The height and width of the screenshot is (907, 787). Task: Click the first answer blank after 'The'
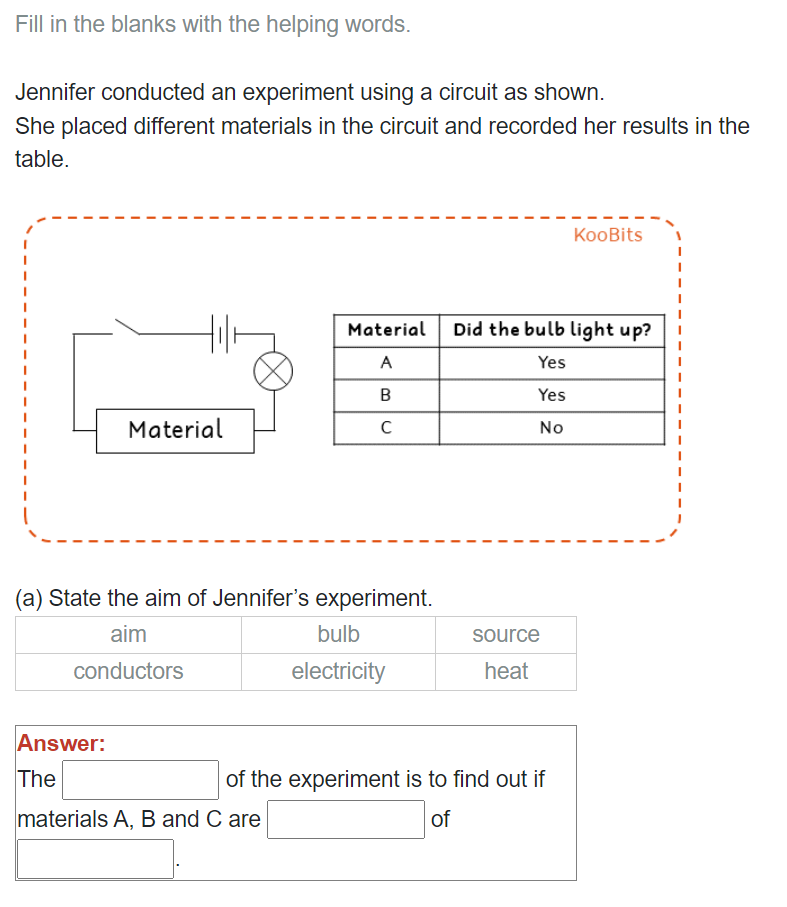click(x=139, y=778)
